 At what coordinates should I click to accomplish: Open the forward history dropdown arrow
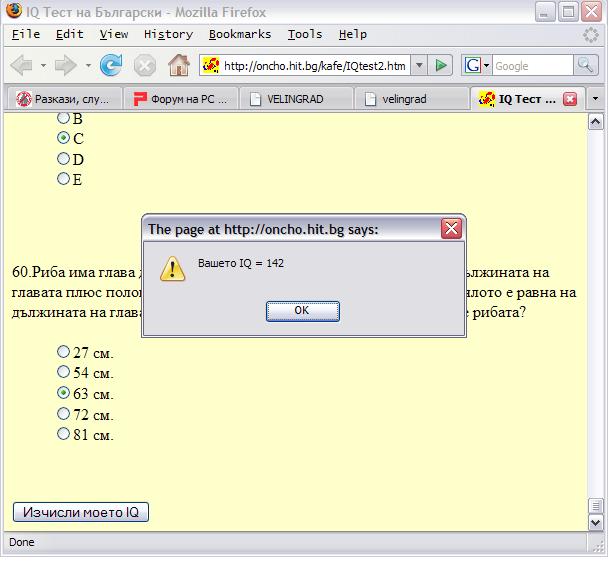88,65
